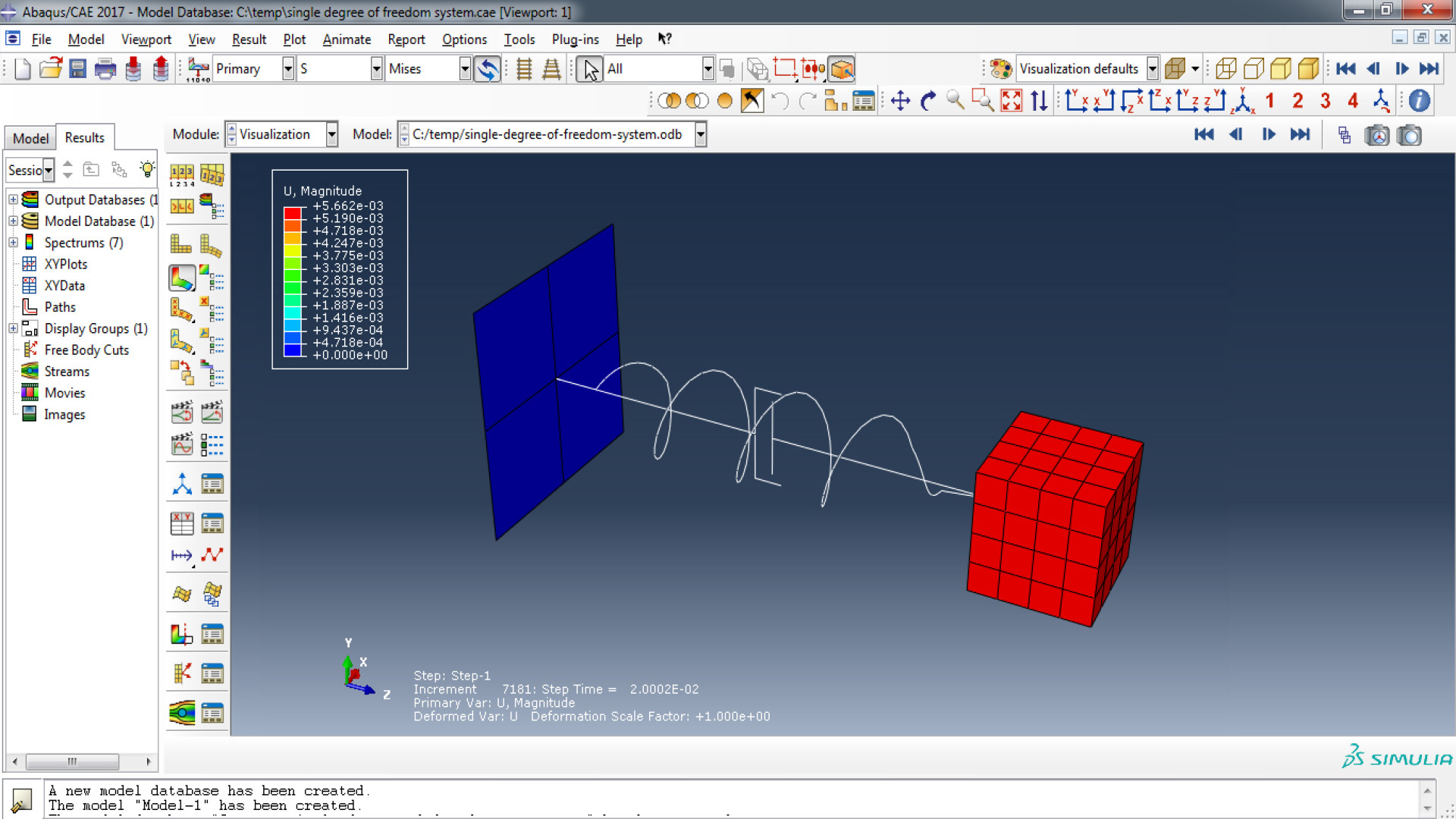The height and width of the screenshot is (819, 1456).
Task: Click the Plot Material Orientations icon
Action: click(181, 340)
